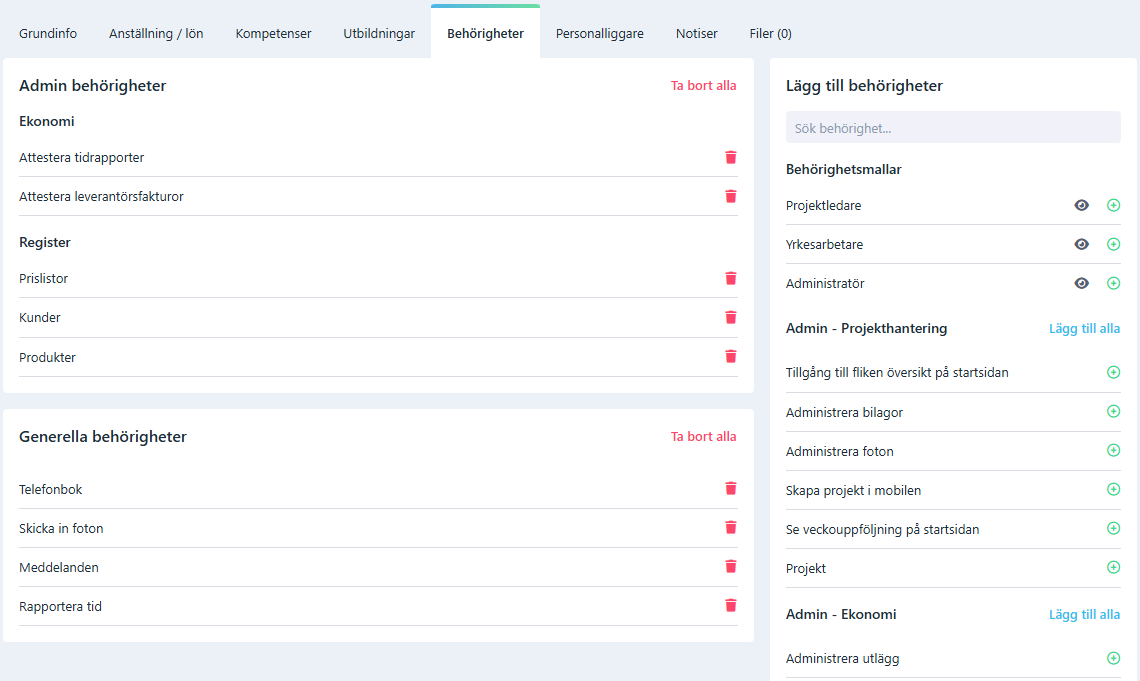This screenshot has height=681, width=1140.
Task: Select the Attestera tidrapporter row text
Action: tap(81, 158)
